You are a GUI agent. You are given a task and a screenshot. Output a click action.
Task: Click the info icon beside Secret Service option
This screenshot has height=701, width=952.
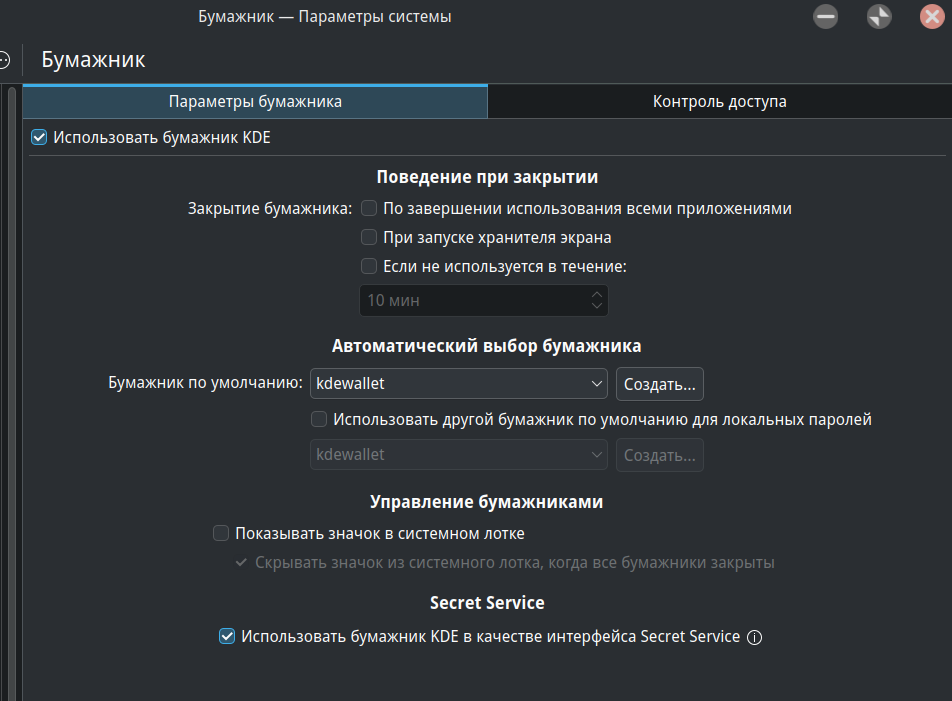tap(755, 637)
